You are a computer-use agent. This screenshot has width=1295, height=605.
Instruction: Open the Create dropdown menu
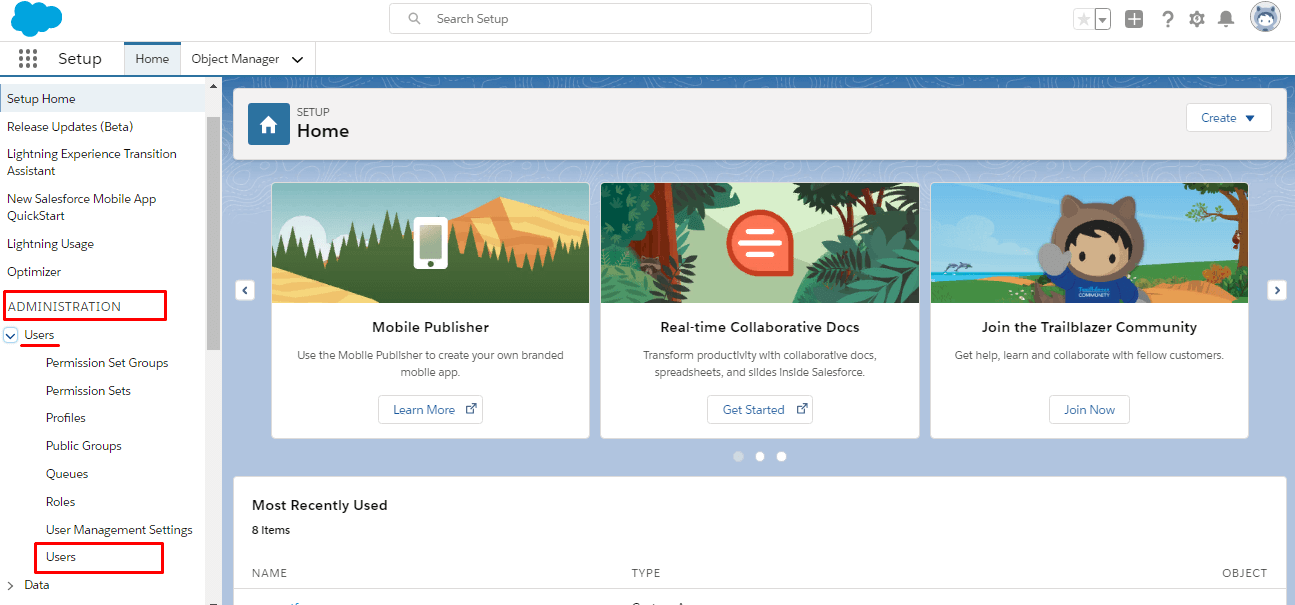(1228, 118)
